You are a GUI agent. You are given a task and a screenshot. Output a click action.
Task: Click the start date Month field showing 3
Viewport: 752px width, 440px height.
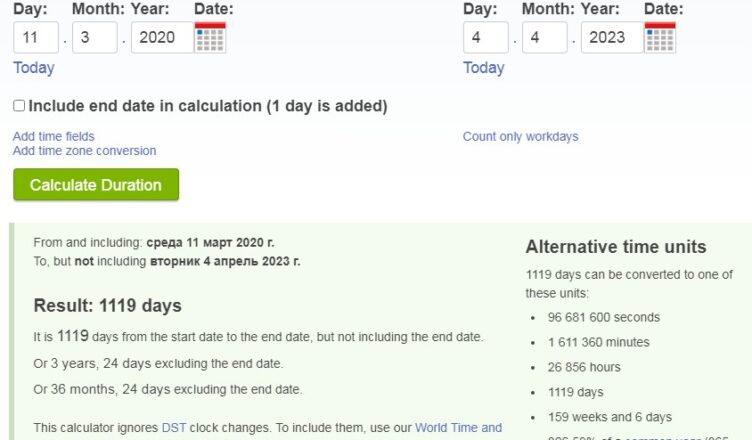click(x=95, y=37)
